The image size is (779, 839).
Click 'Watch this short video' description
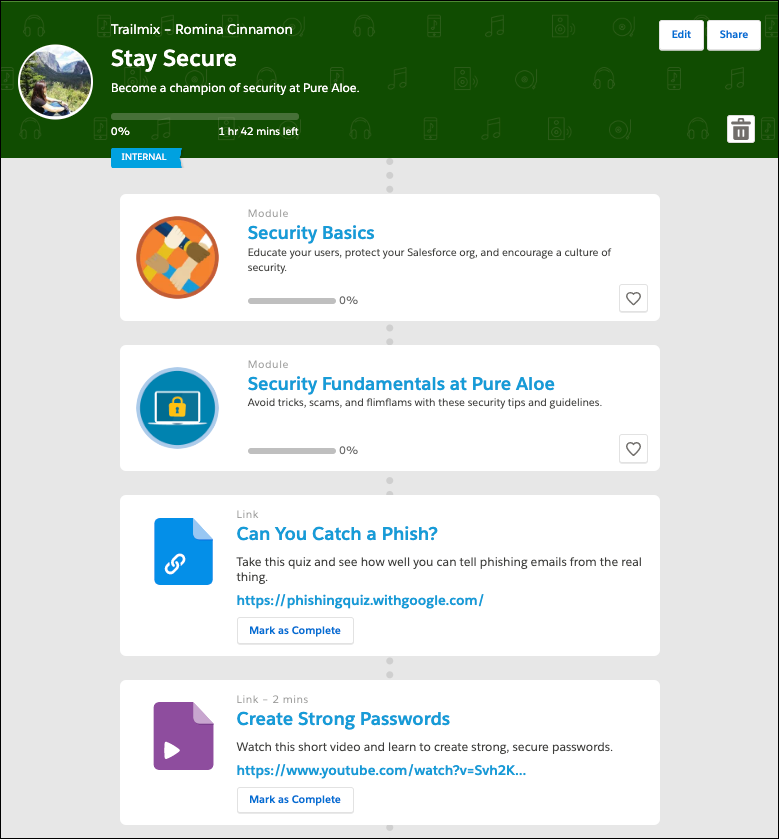(x=424, y=747)
